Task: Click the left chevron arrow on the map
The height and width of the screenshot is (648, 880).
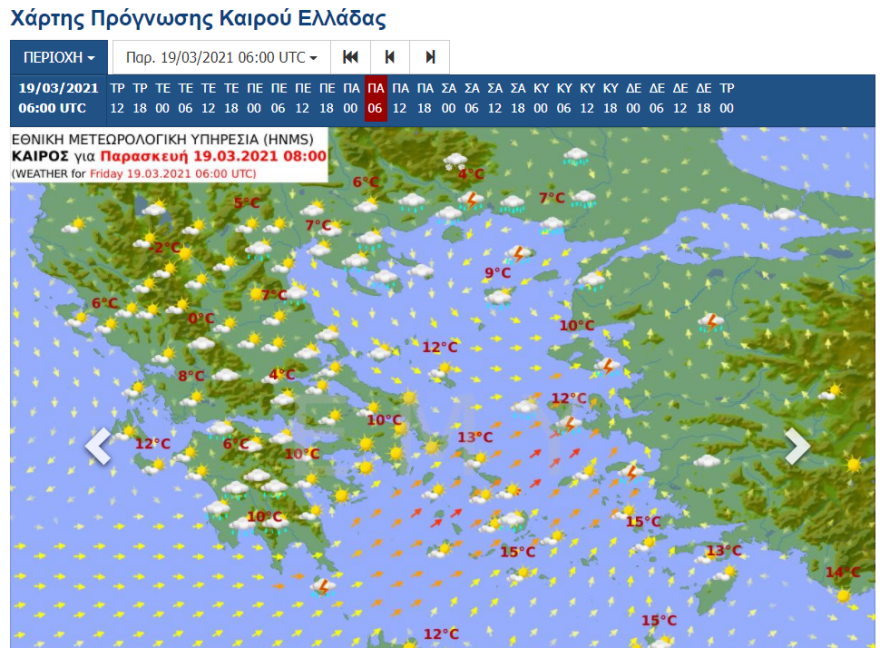Action: [x=96, y=446]
